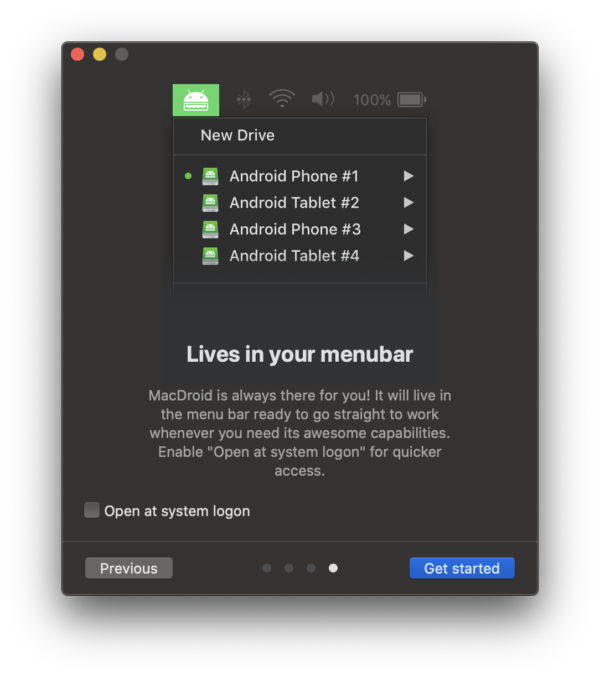
Task: Expand the Android Phone #1 submenu arrow
Action: tap(408, 176)
